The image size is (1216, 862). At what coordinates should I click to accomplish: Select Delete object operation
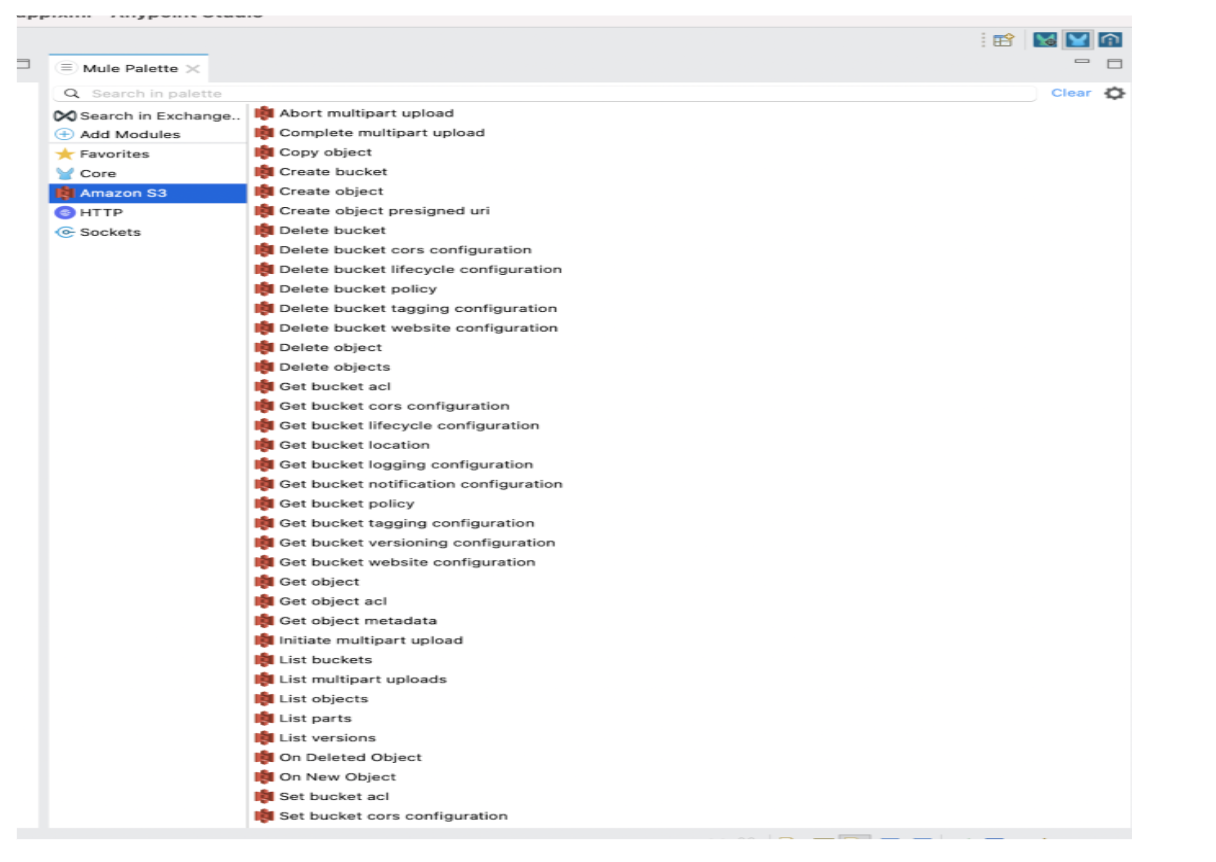click(x=330, y=347)
